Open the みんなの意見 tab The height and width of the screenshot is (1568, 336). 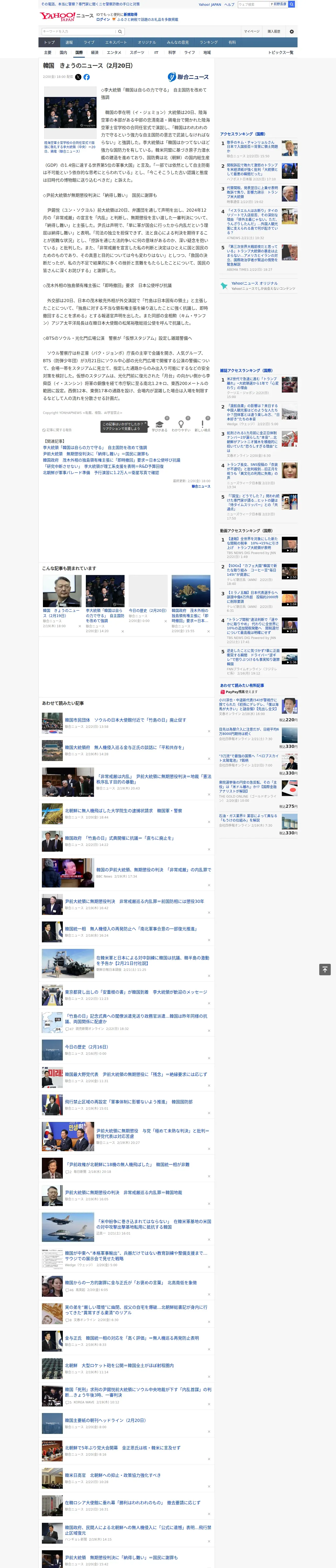pyautogui.click(x=178, y=43)
